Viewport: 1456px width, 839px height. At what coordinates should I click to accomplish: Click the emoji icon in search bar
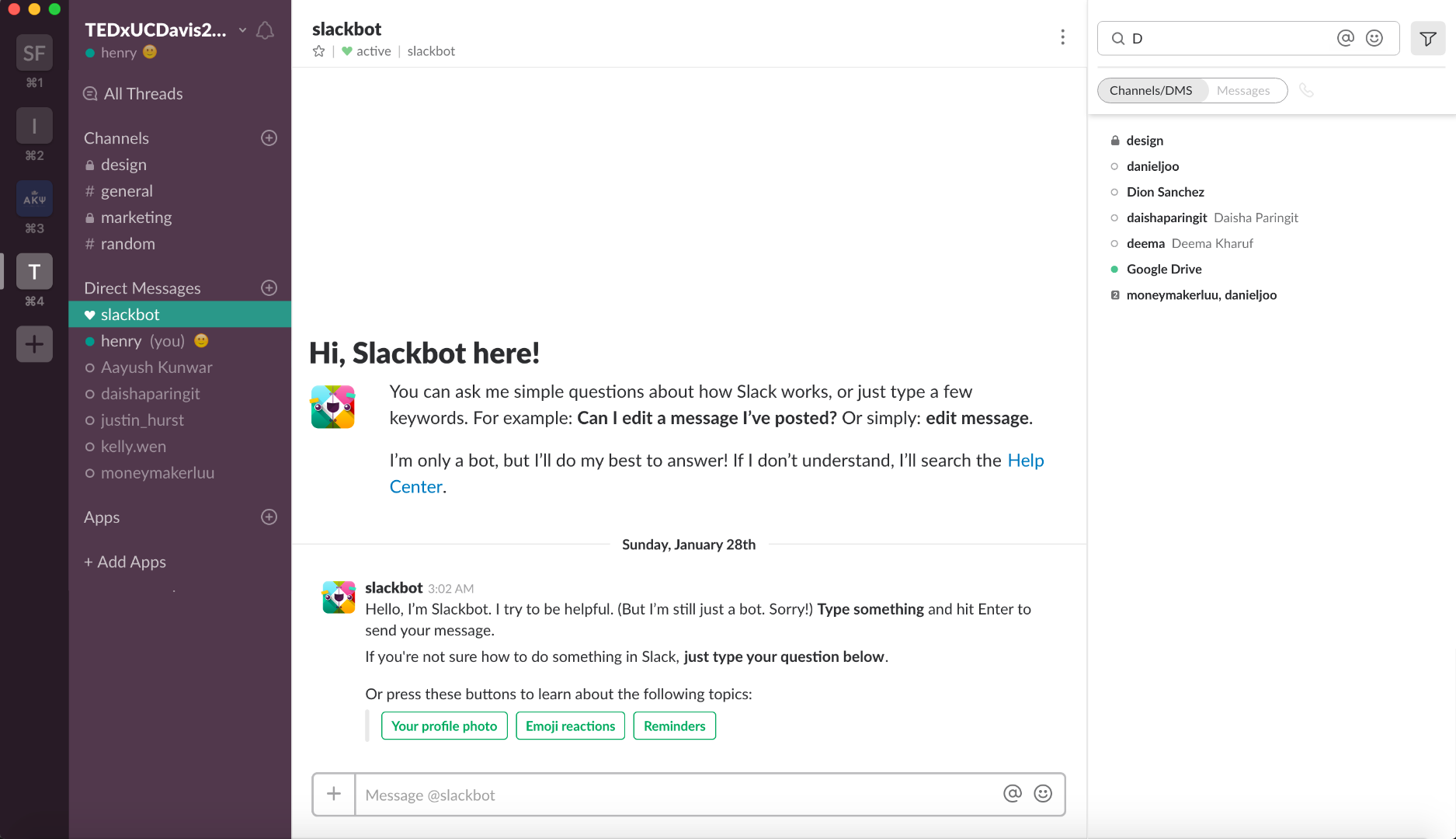[1374, 38]
